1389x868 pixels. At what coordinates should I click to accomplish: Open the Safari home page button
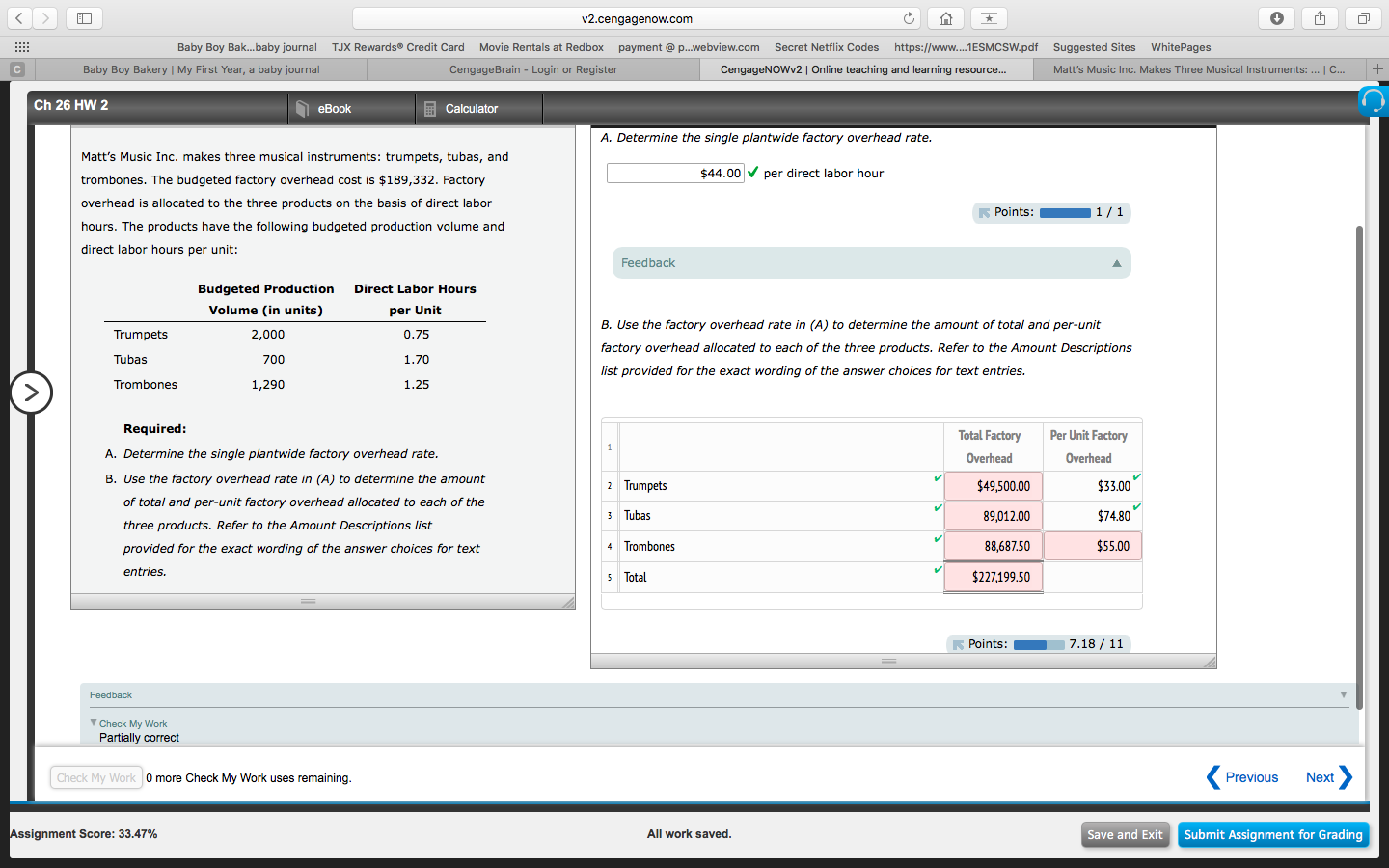[x=945, y=18]
